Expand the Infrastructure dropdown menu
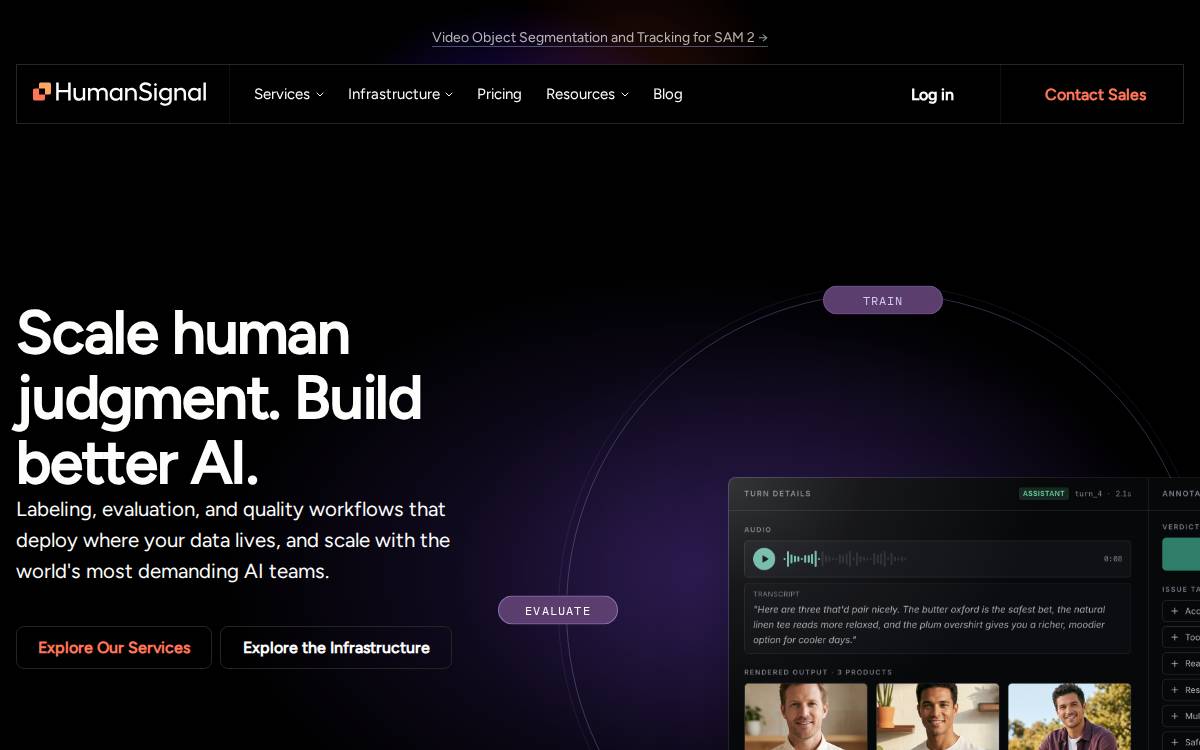 400,94
